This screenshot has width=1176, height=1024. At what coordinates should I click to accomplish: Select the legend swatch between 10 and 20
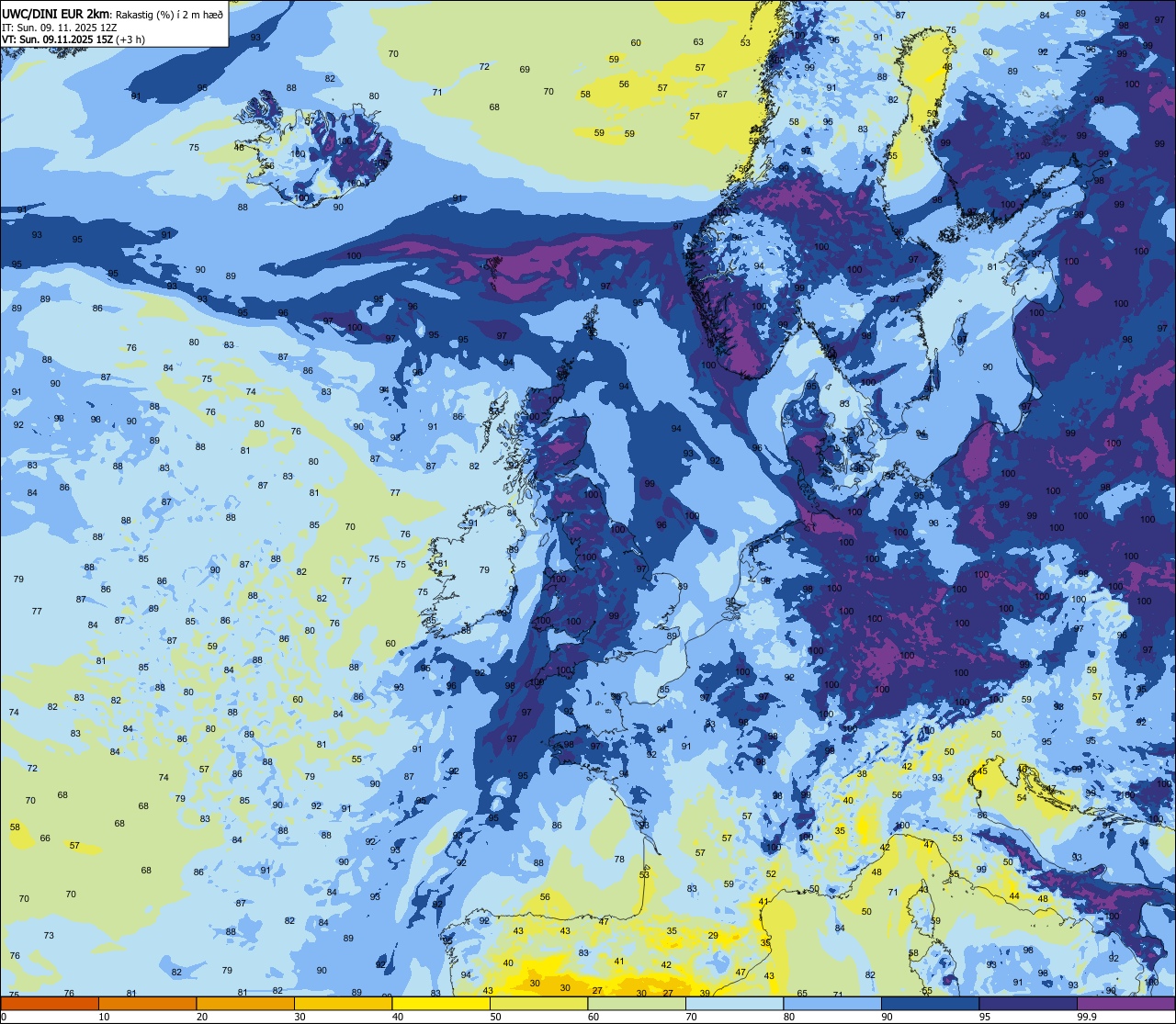click(x=147, y=1003)
